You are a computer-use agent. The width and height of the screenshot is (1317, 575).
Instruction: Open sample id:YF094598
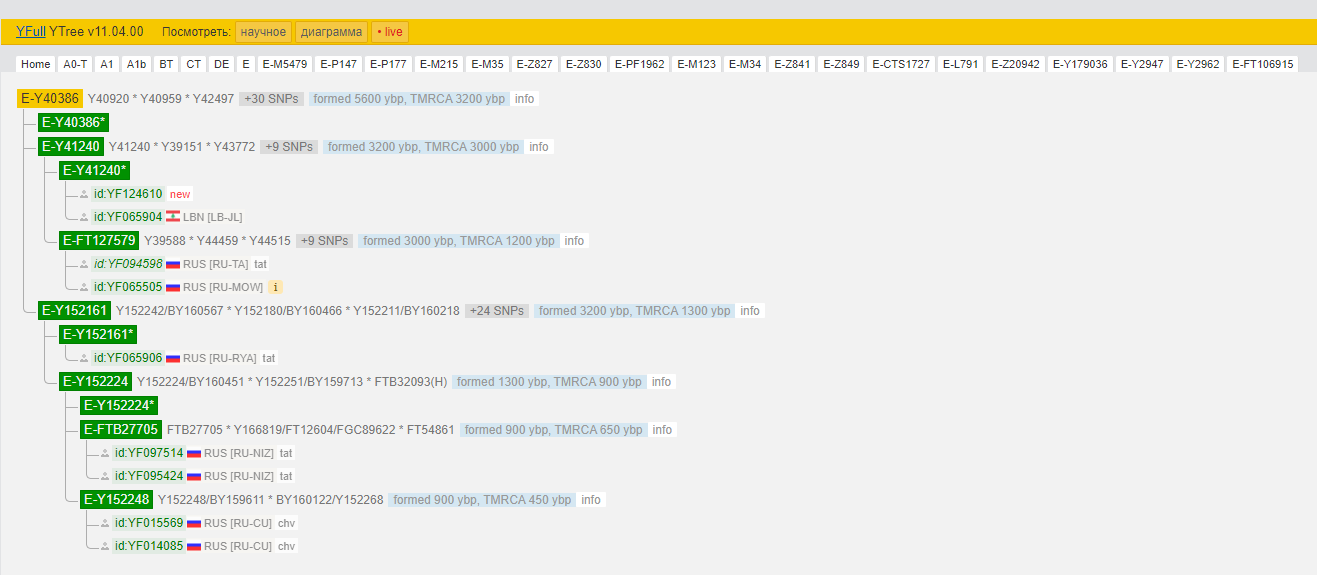[x=128, y=264]
